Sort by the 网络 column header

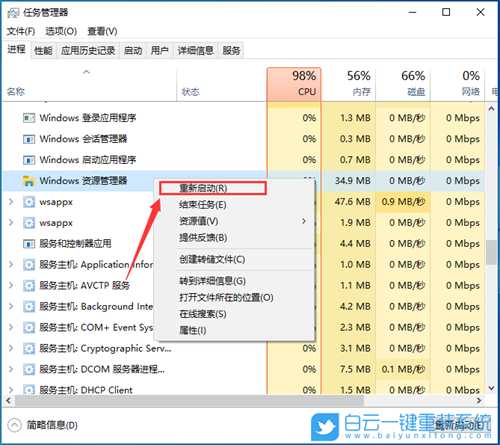[457, 84]
